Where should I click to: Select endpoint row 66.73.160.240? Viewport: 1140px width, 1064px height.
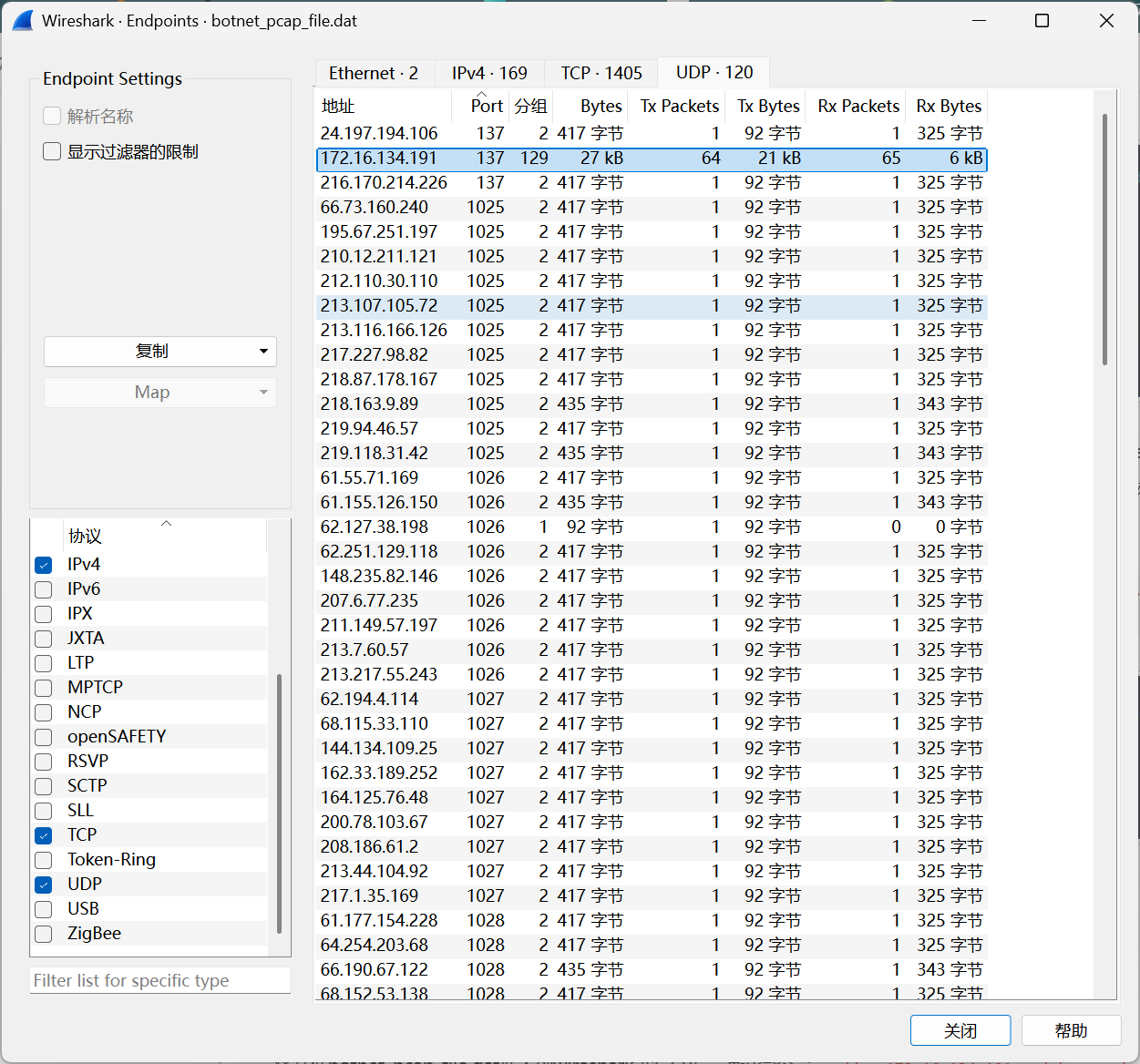pos(652,208)
